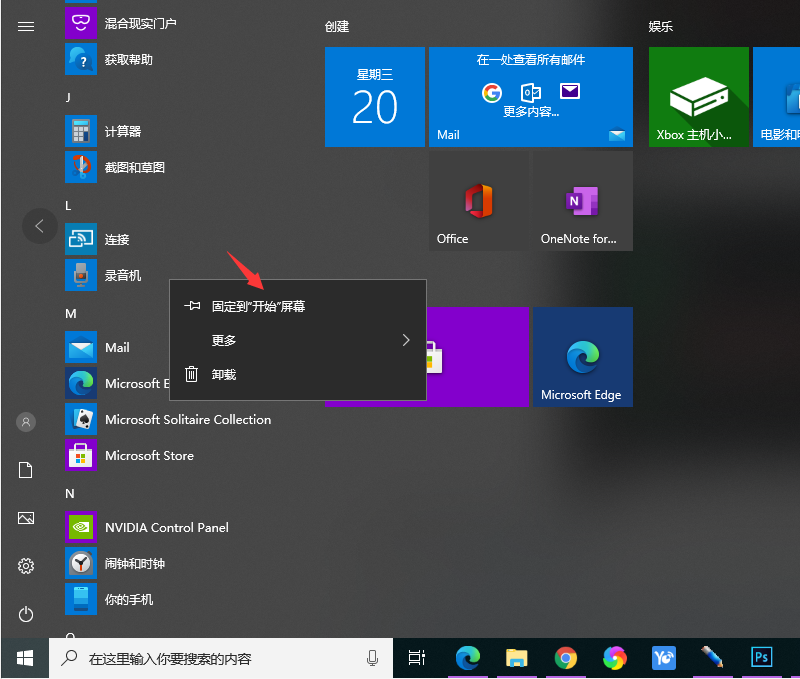
Task: Choose 卸载 (Uninstall) from context menu
Action: tap(224, 375)
